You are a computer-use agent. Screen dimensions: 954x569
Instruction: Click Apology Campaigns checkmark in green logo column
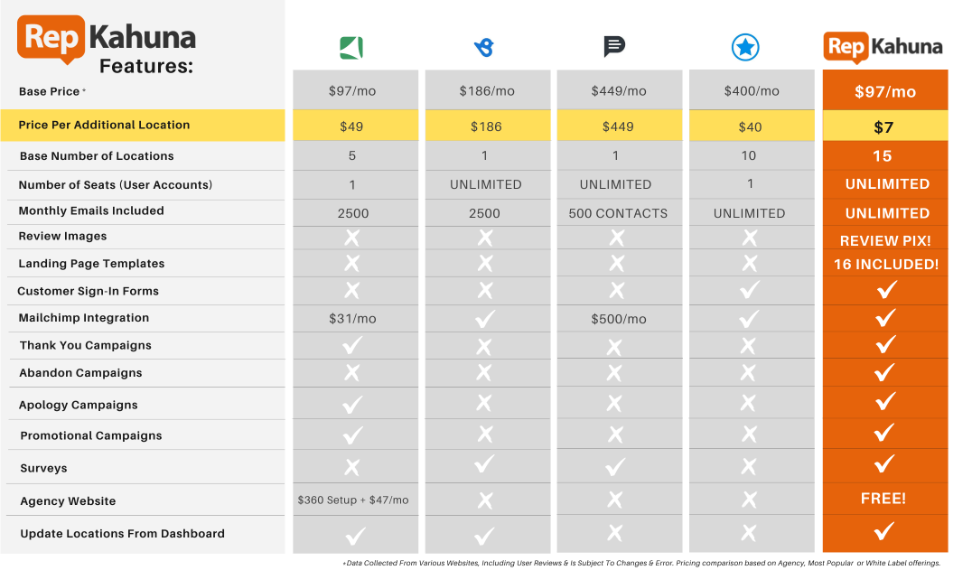coord(352,405)
